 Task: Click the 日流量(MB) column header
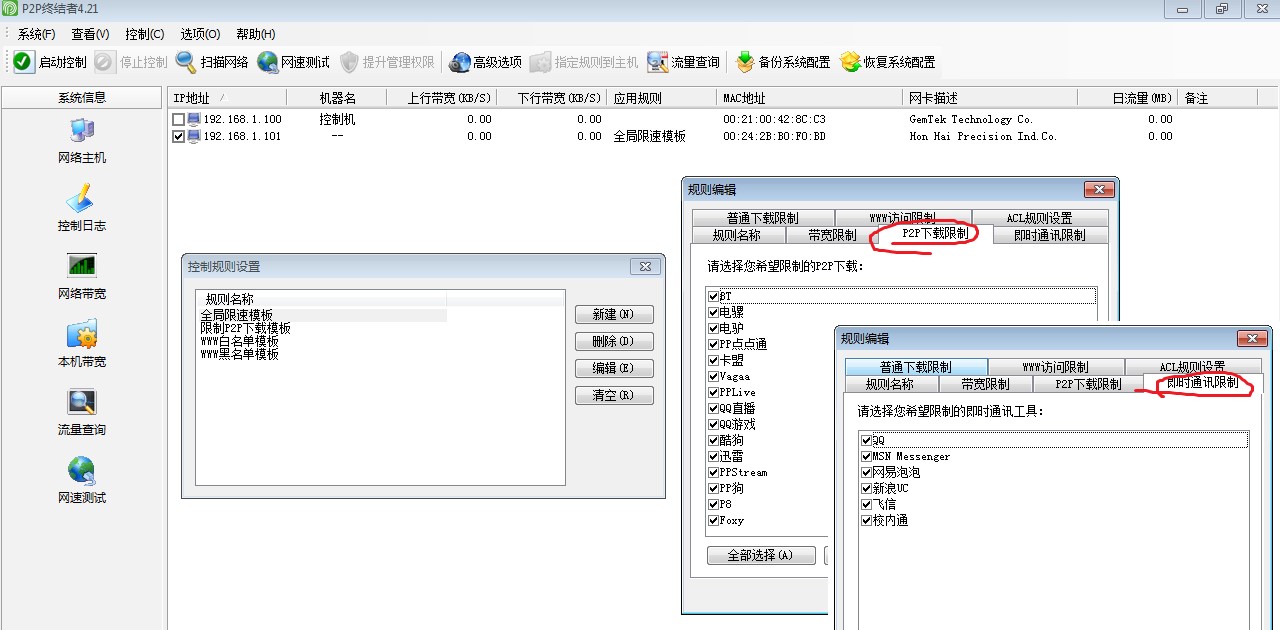click(1127, 98)
